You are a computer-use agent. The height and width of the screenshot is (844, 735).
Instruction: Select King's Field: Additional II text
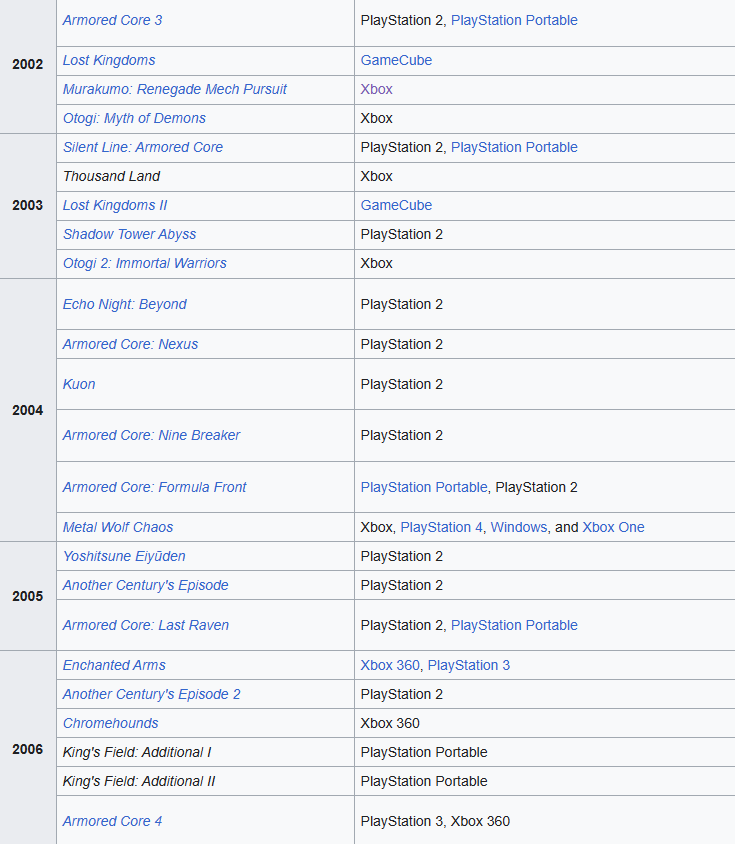(138, 782)
